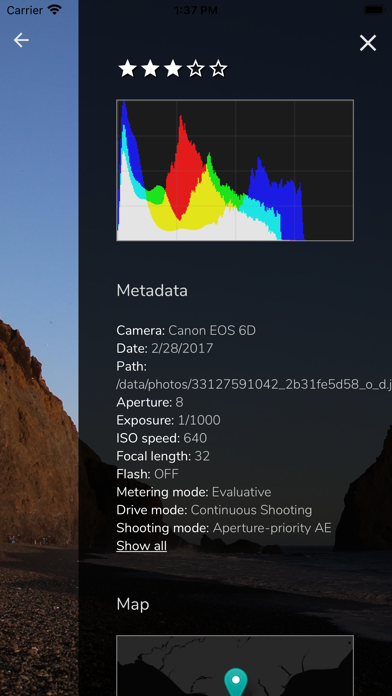The width and height of the screenshot is (392, 696).
Task: Select the Metering mode: Evaluative line
Action: (194, 492)
